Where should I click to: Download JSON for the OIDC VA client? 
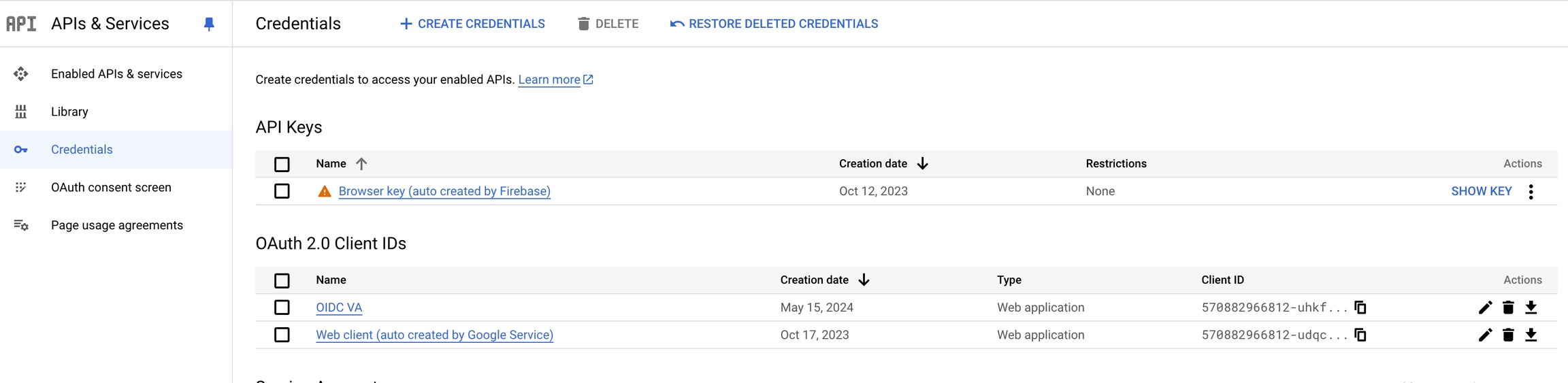click(1531, 307)
